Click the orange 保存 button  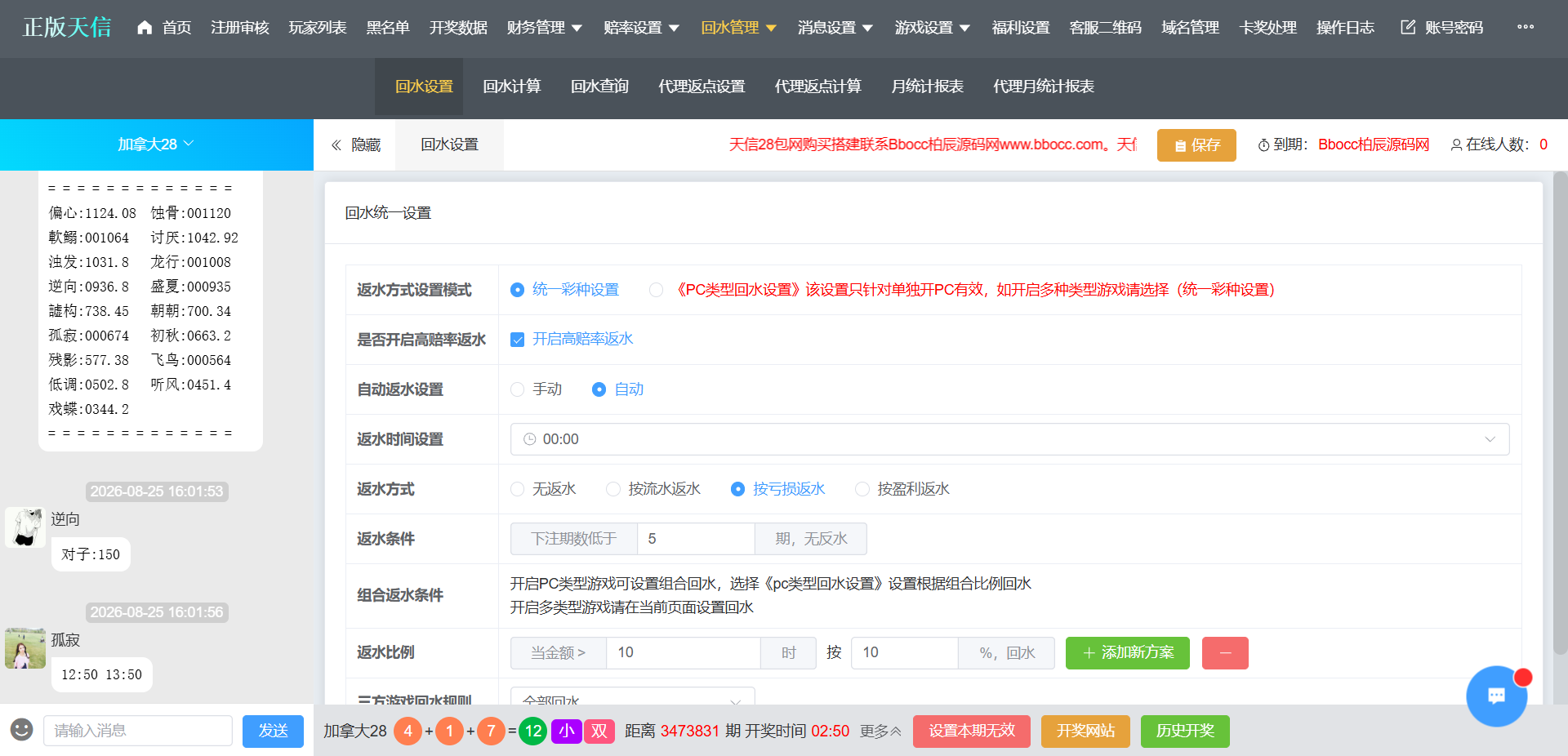1196,145
